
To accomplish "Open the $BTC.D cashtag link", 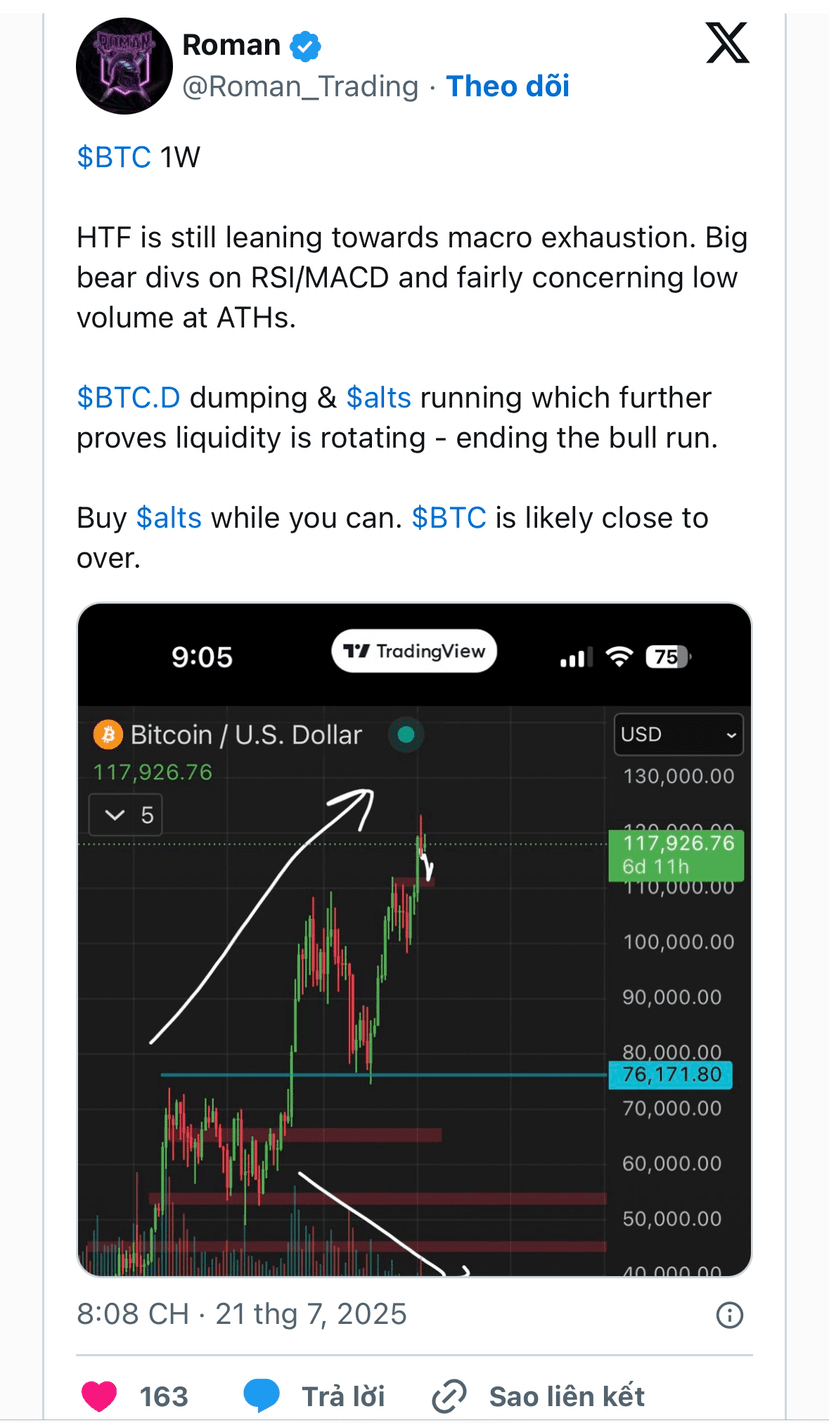I will click(x=129, y=397).
